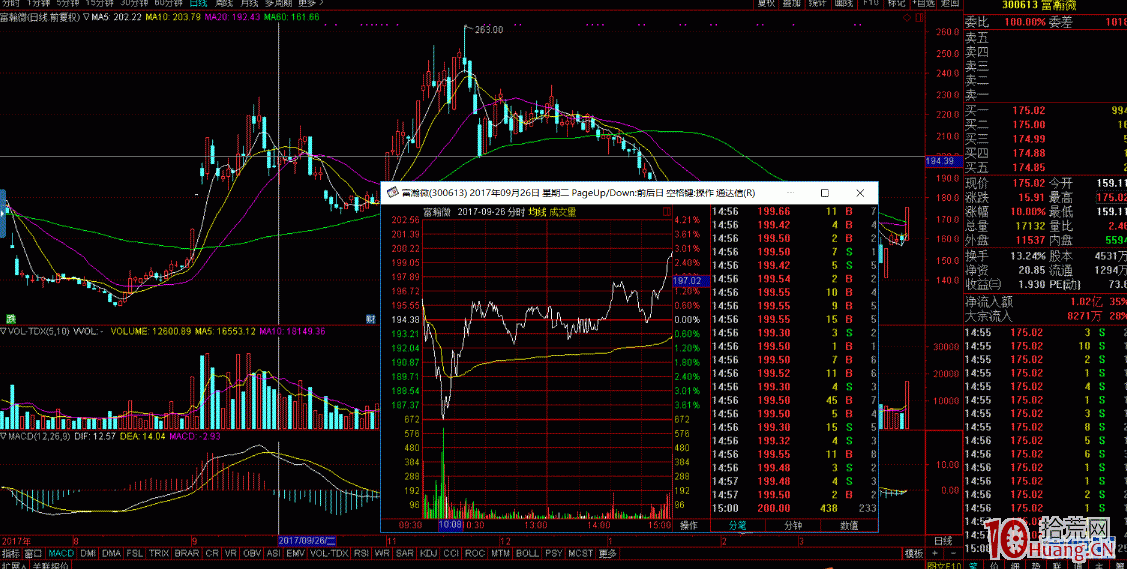Image resolution: width=1127 pixels, height=569 pixels.
Task: Select the WR indicator tab
Action: pos(382,553)
